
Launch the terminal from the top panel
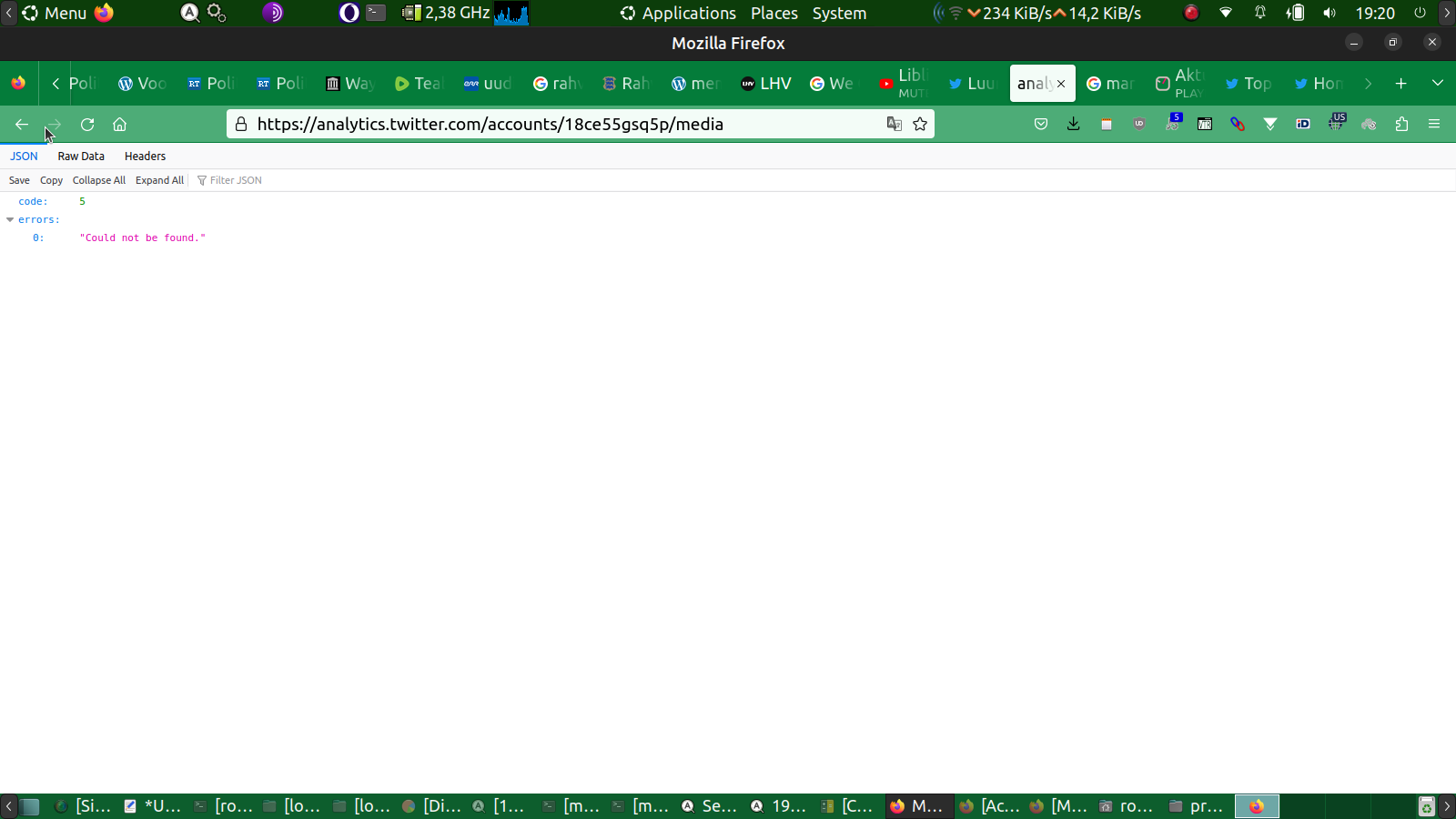click(x=376, y=13)
